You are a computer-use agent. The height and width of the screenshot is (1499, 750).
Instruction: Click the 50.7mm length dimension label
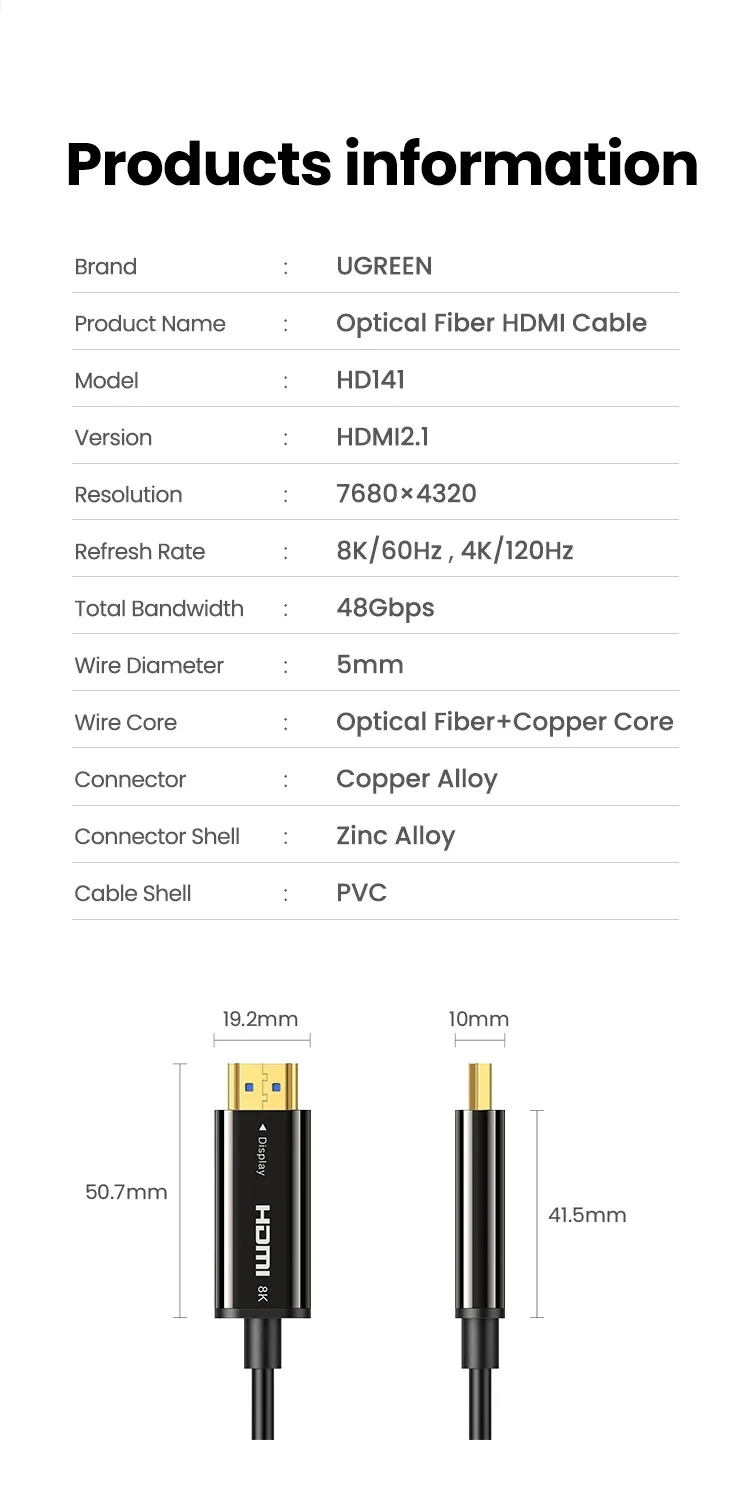pyautogui.click(x=126, y=1192)
